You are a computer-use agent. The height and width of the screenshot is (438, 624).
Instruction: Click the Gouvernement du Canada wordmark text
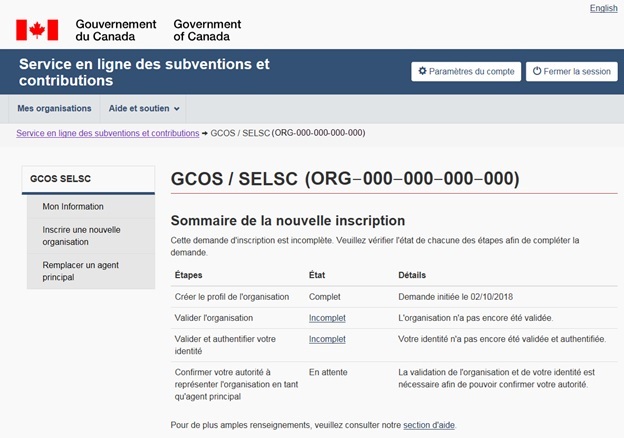click(116, 30)
